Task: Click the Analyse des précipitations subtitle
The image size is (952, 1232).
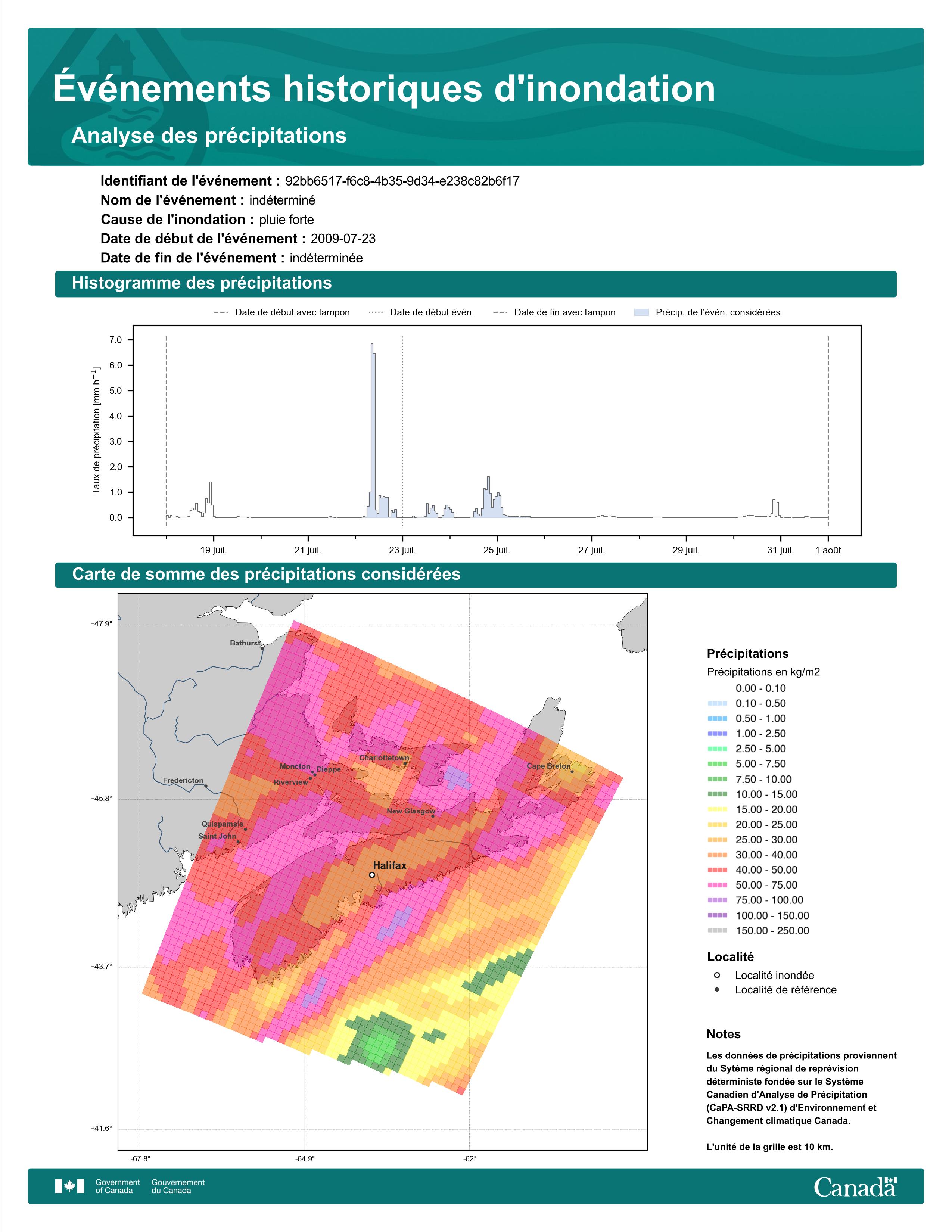Action: [209, 136]
